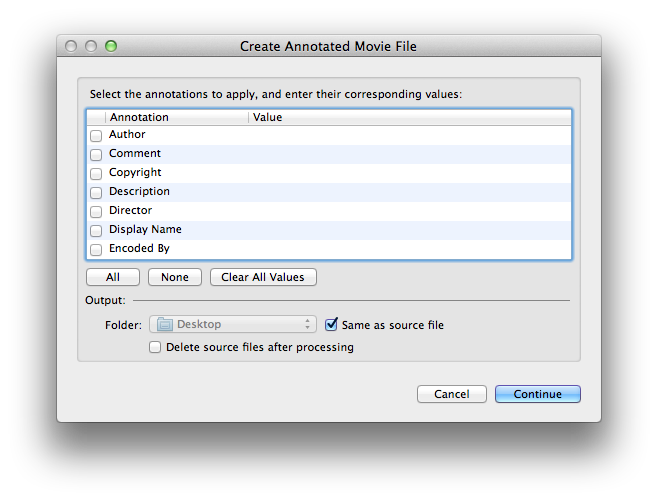Check the Copyright annotation box
This screenshot has height=501, width=658.
click(x=96, y=173)
